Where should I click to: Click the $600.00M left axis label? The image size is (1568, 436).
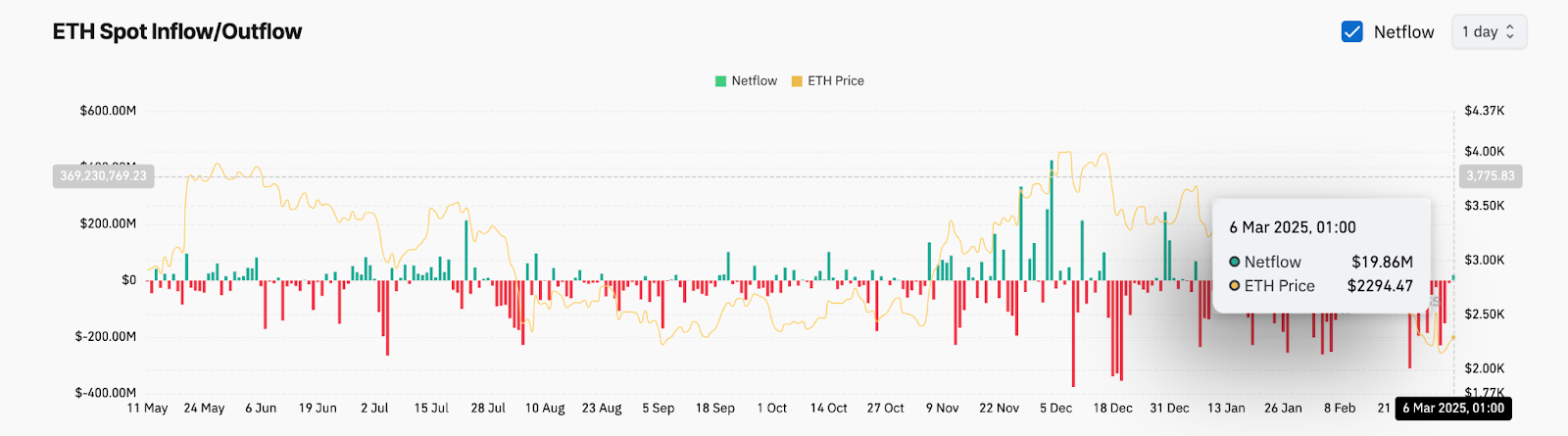click(x=108, y=111)
